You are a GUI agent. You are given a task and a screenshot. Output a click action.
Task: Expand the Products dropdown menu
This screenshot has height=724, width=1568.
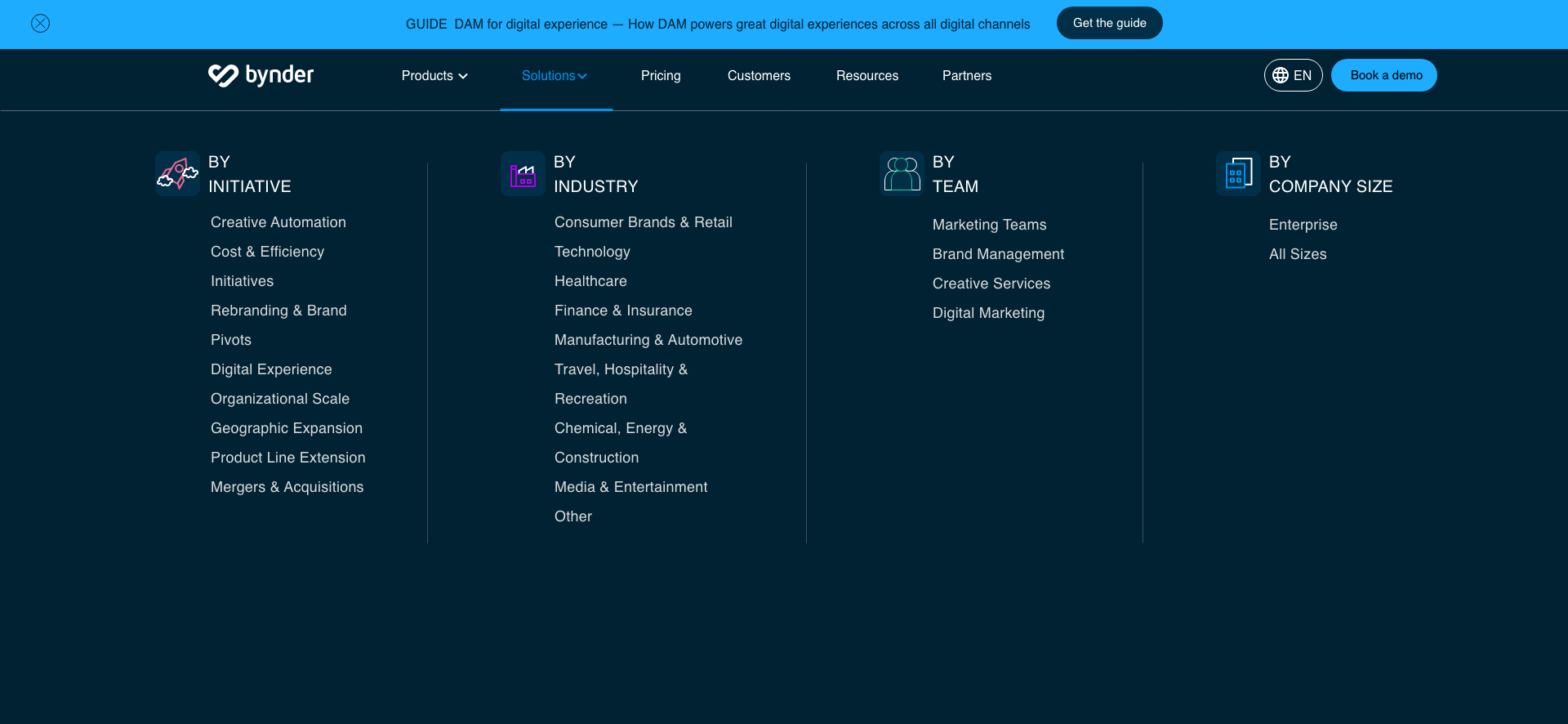(434, 75)
